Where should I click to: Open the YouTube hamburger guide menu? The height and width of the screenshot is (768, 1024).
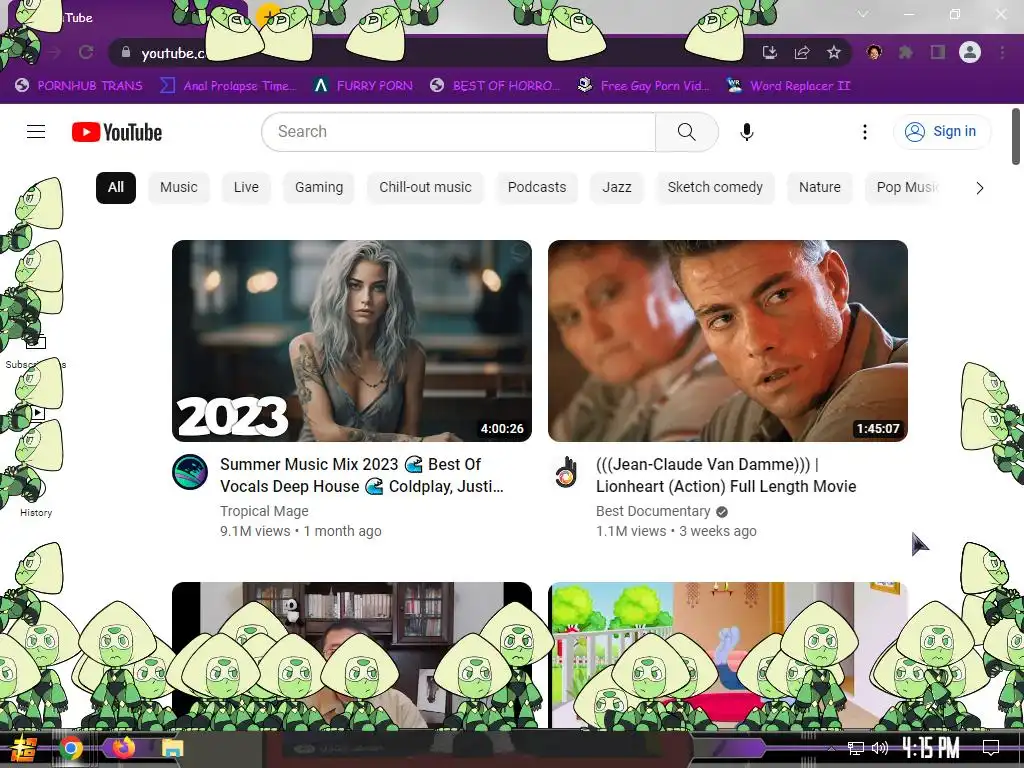click(36, 132)
